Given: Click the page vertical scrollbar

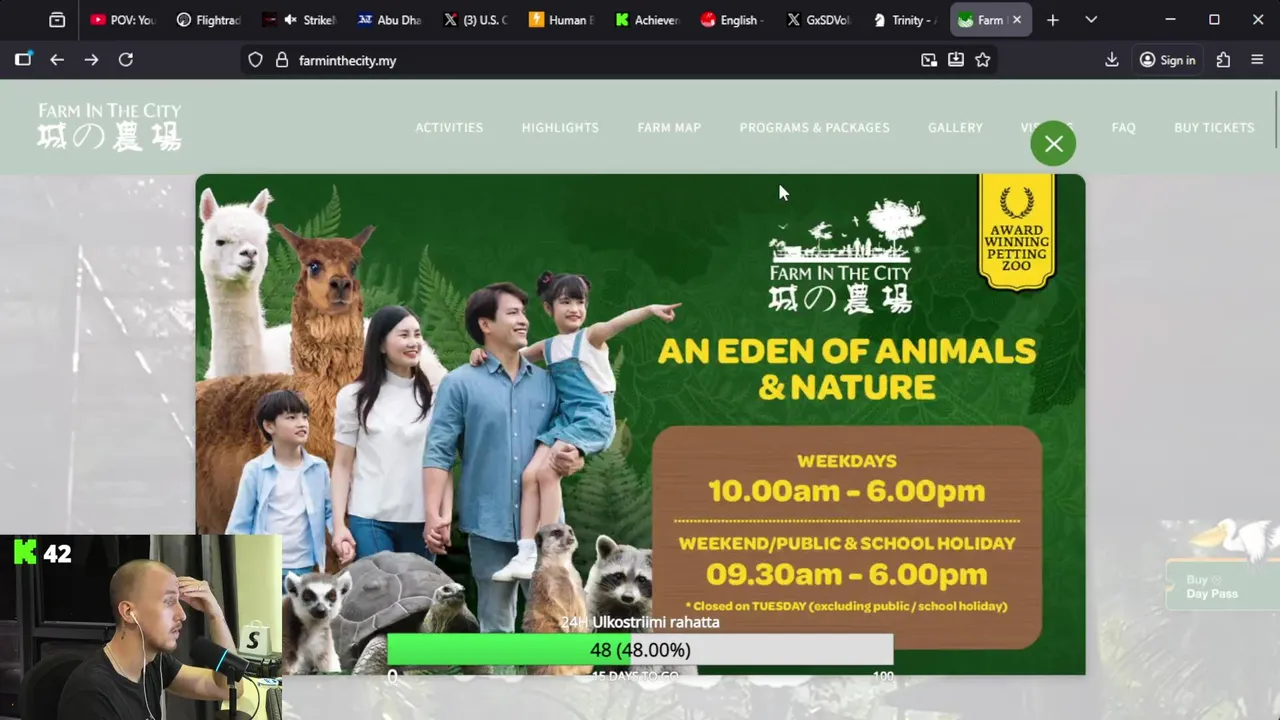Looking at the screenshot, I should [x=1276, y=120].
